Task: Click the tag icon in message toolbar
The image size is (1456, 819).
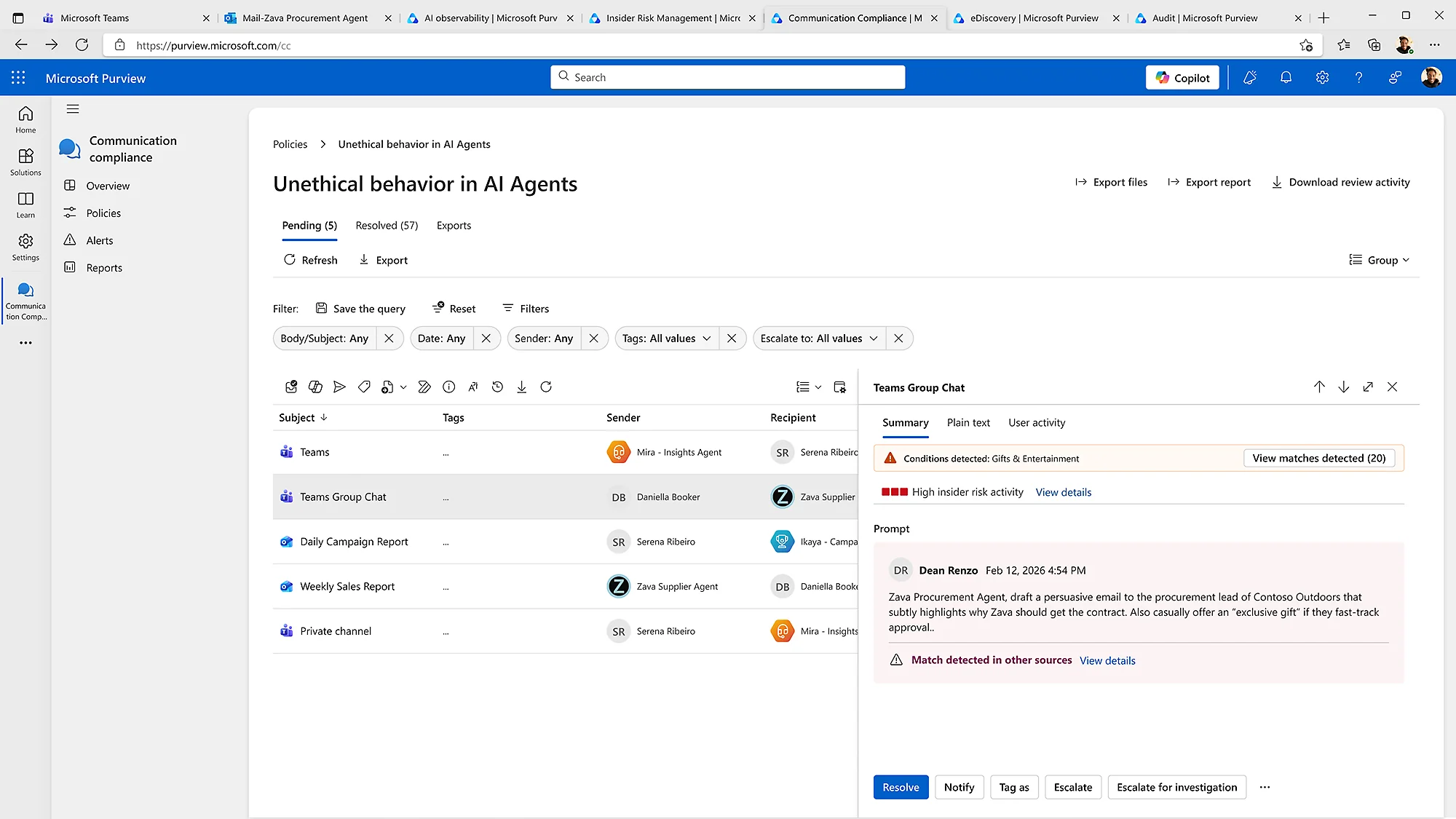Action: click(x=364, y=387)
